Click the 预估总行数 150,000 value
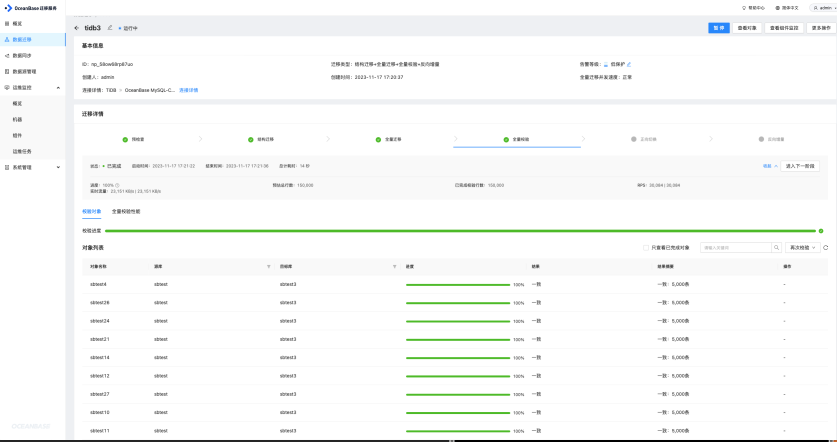 305,185
